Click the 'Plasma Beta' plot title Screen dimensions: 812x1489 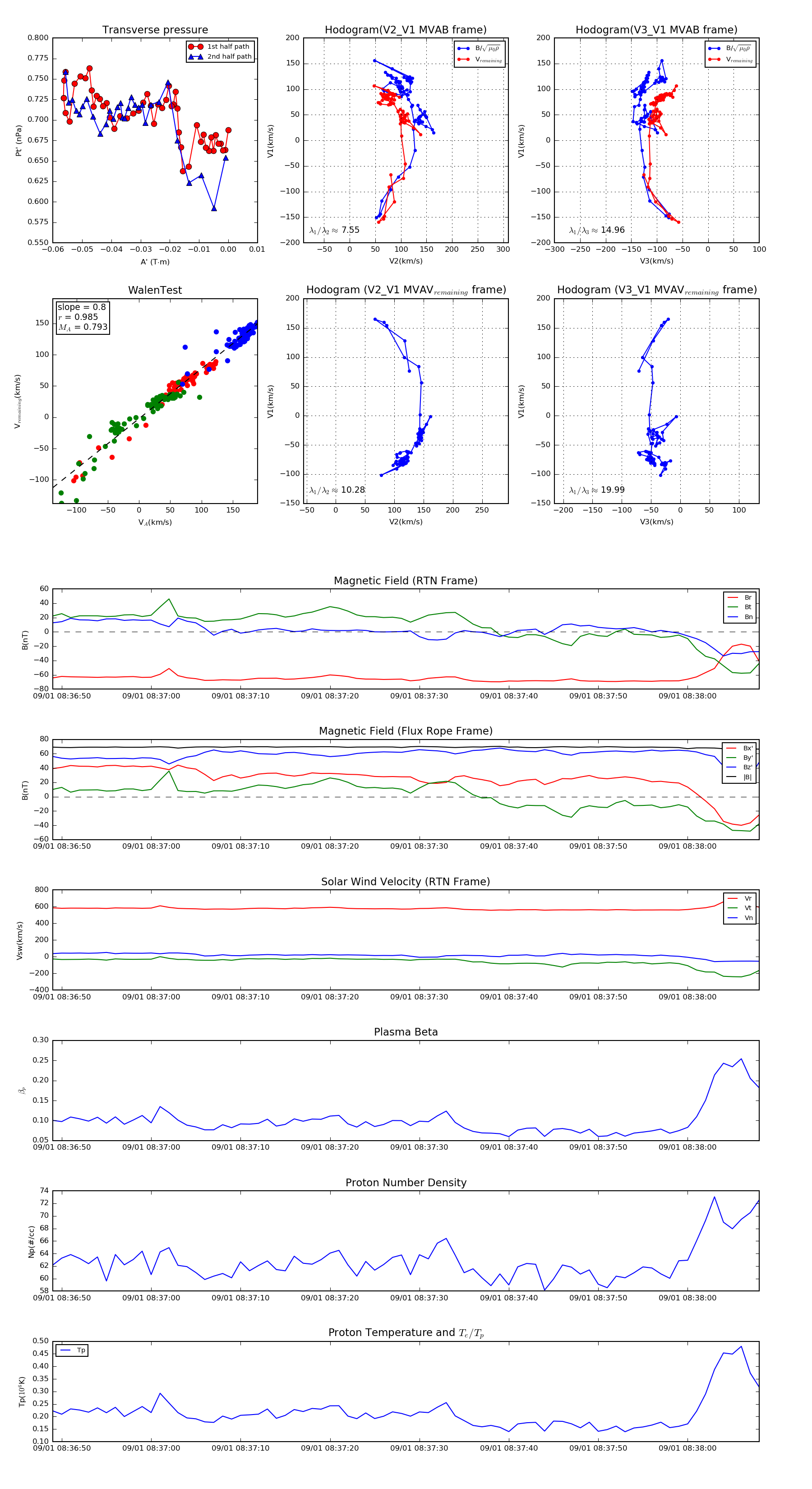(x=406, y=1032)
